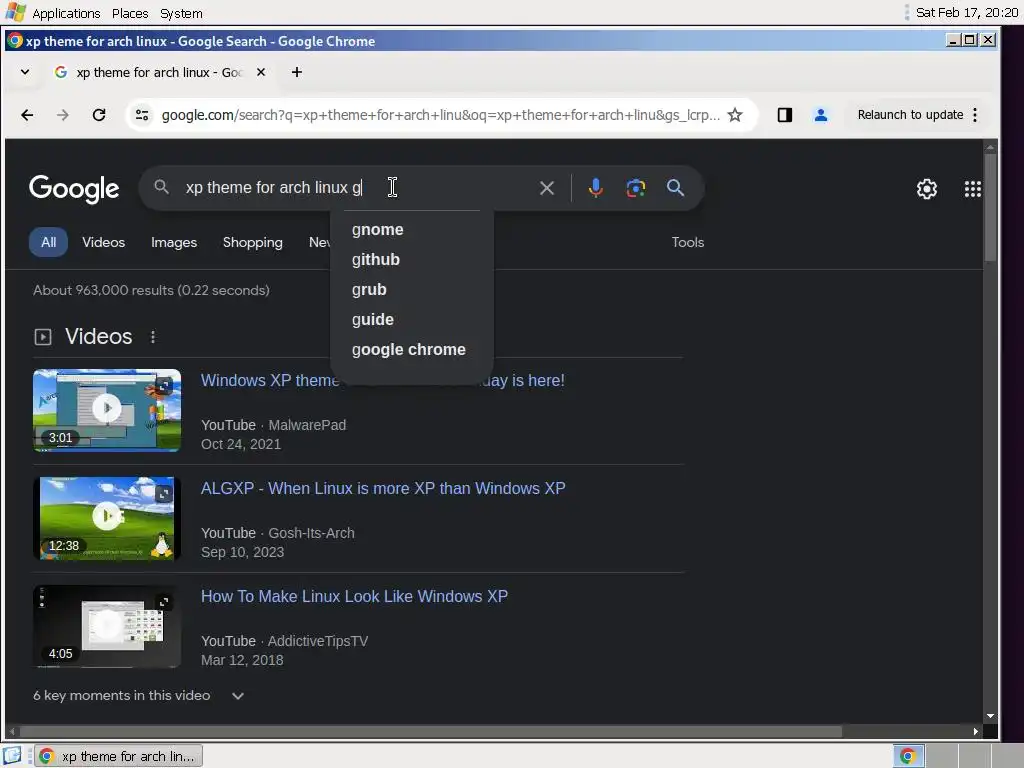The image size is (1024, 768).
Task: Open the Applications menu
Action: [x=66, y=13]
